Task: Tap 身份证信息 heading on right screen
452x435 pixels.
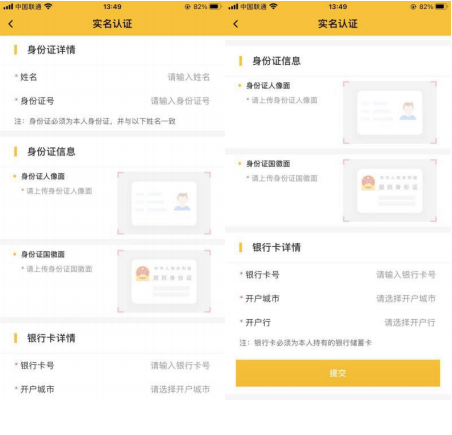Action: (276, 61)
